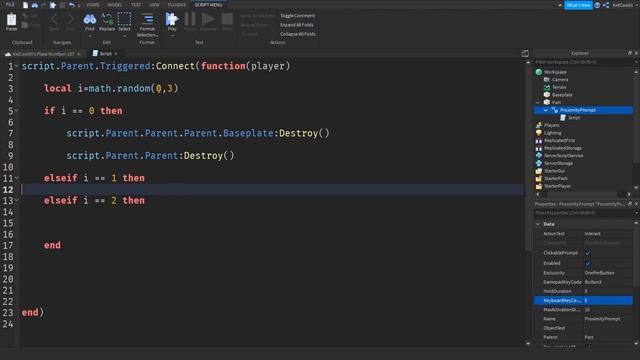The height and width of the screenshot is (360, 640).
Task: Open the FILE menu
Action: [x=10, y=4]
